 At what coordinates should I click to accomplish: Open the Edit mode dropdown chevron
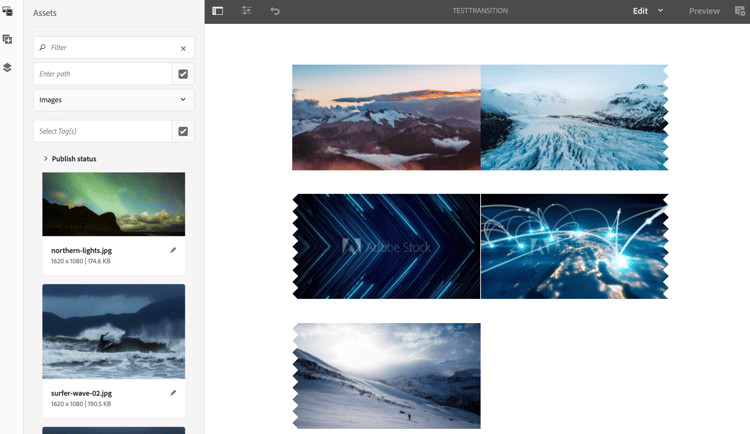point(661,11)
